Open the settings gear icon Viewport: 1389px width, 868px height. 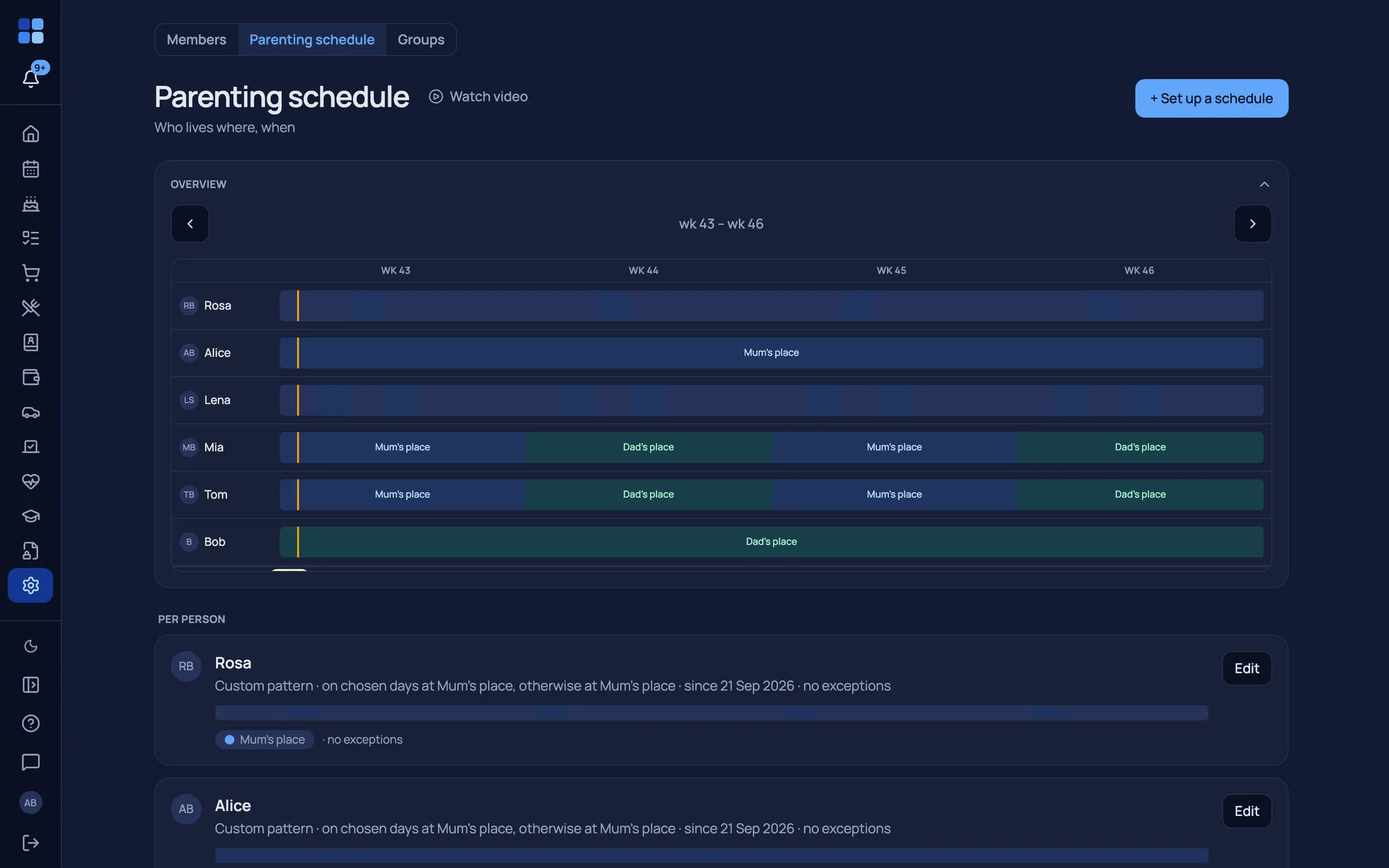click(x=31, y=585)
